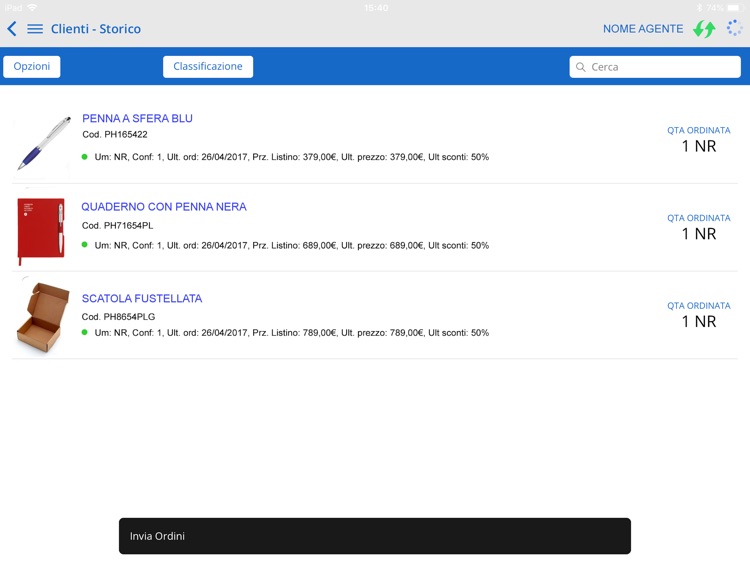Screen dimensions: 750x562
Task: Tap the cardboard box product thumbnail
Action: tap(43, 318)
